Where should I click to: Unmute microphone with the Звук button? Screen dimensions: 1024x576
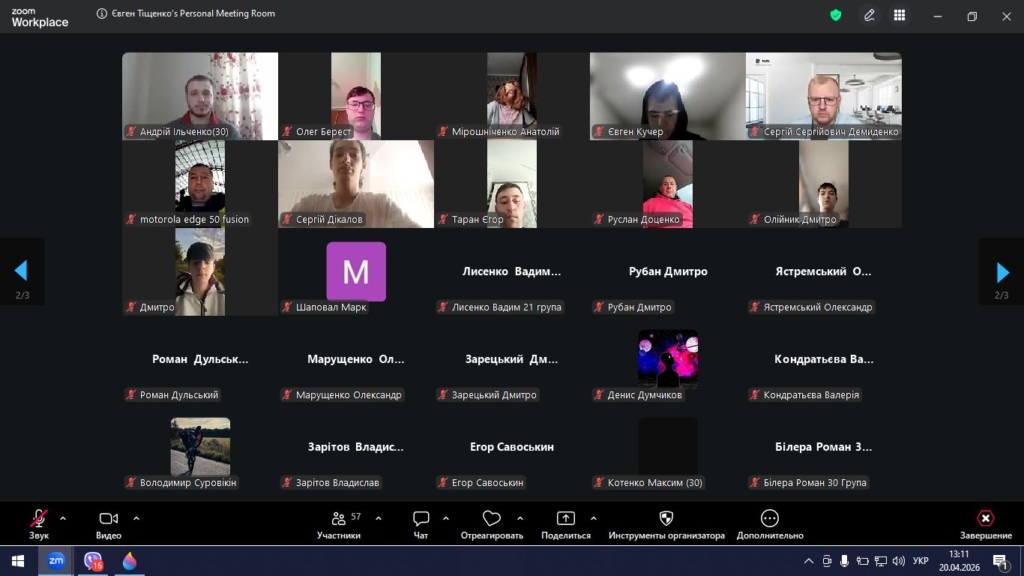click(x=38, y=520)
